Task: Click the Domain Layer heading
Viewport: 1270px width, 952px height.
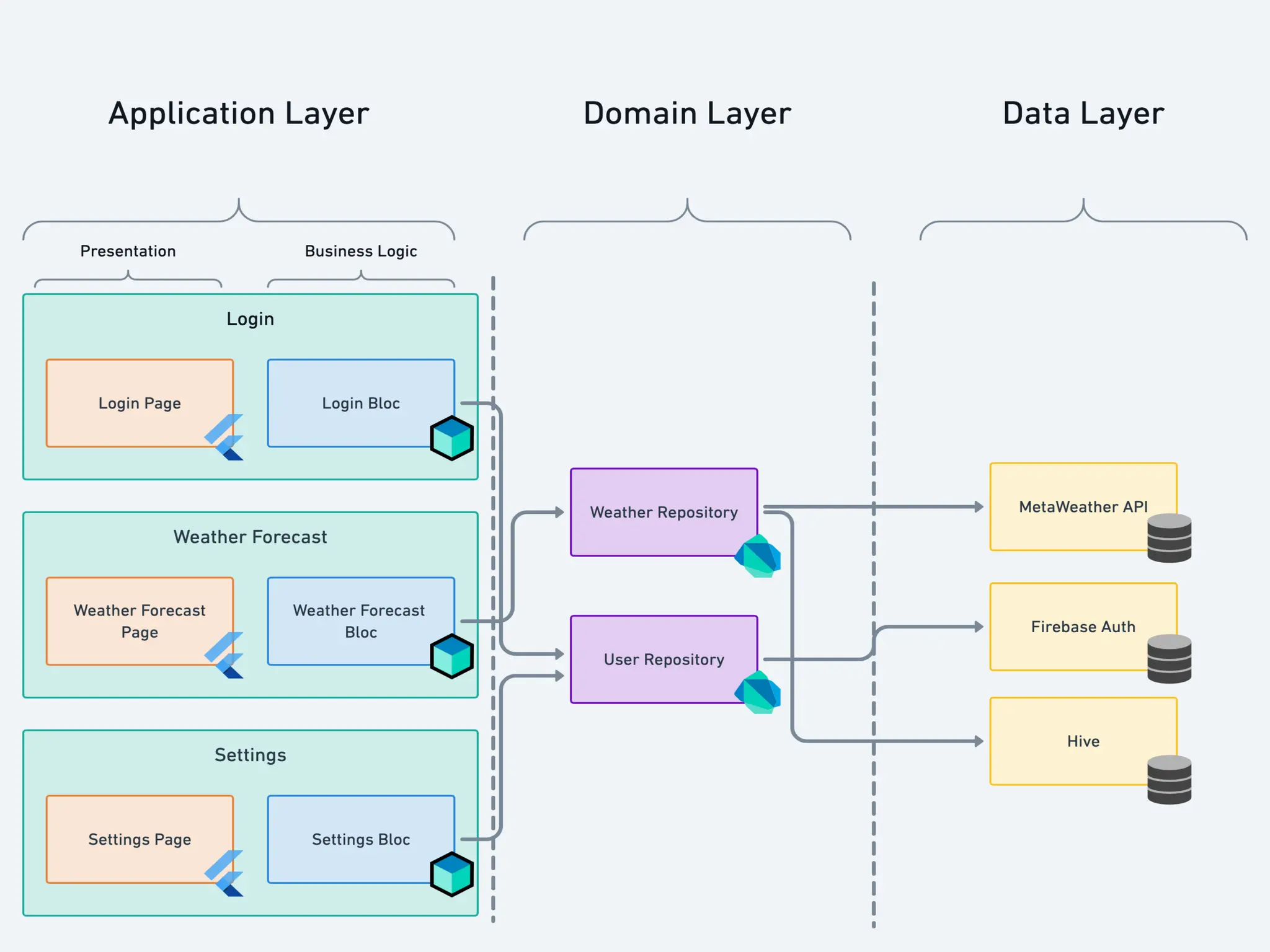Action: [x=687, y=113]
